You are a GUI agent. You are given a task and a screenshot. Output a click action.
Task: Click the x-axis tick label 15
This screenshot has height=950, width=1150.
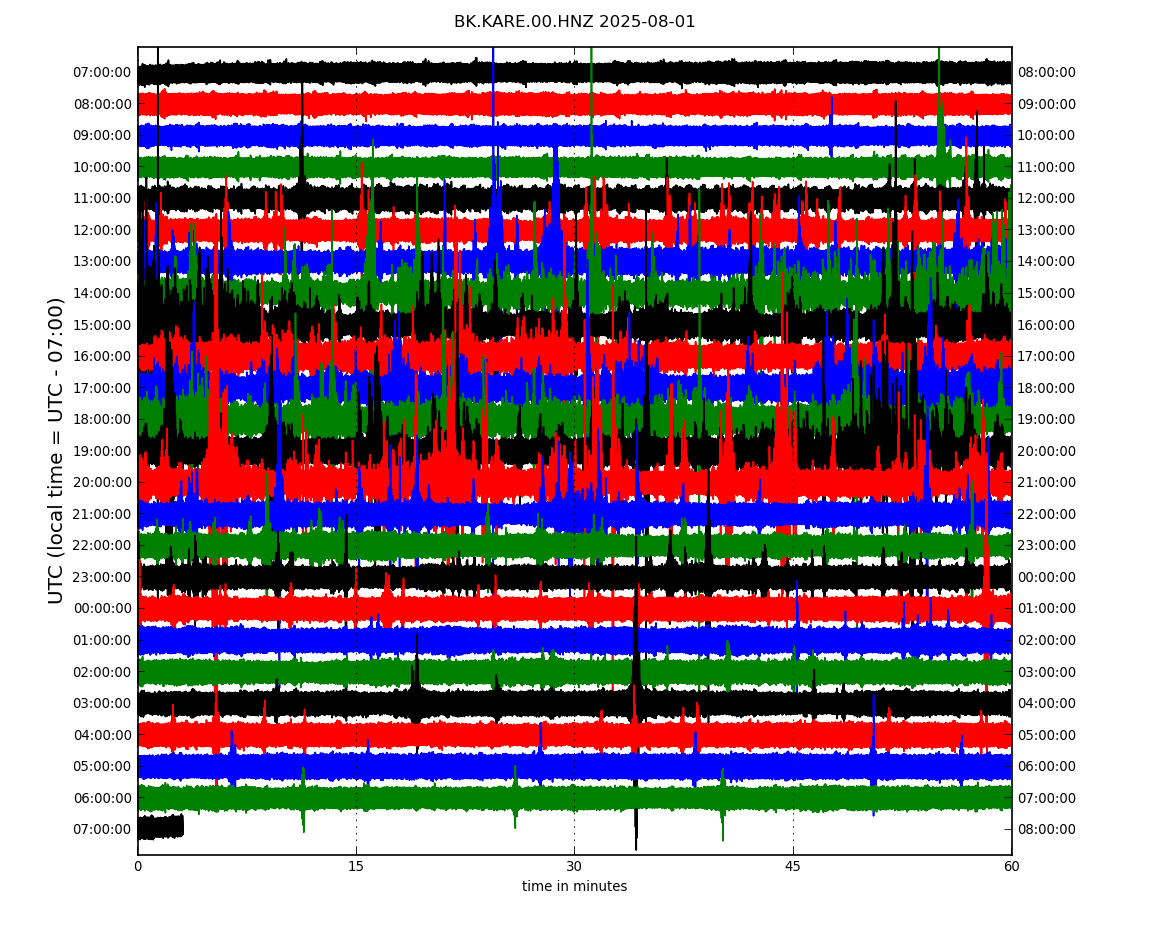click(356, 866)
